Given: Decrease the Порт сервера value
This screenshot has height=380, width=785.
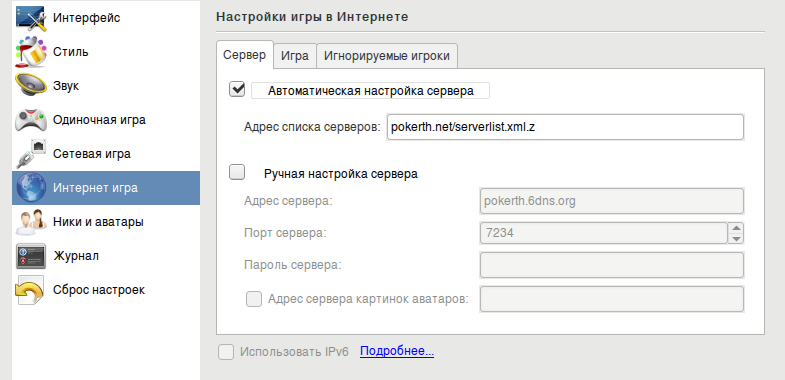Looking at the screenshot, I should pos(736,238).
